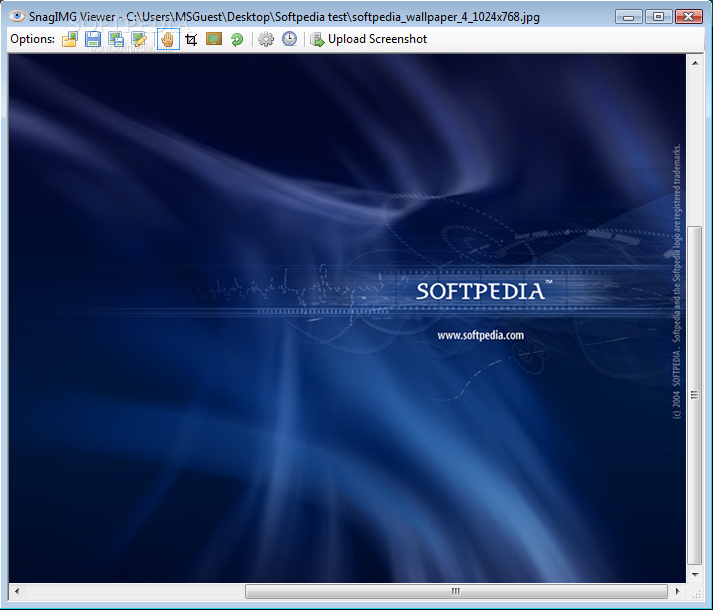Maximize the SnagIMG Viewer window
This screenshot has height=610, width=713.
(658, 17)
